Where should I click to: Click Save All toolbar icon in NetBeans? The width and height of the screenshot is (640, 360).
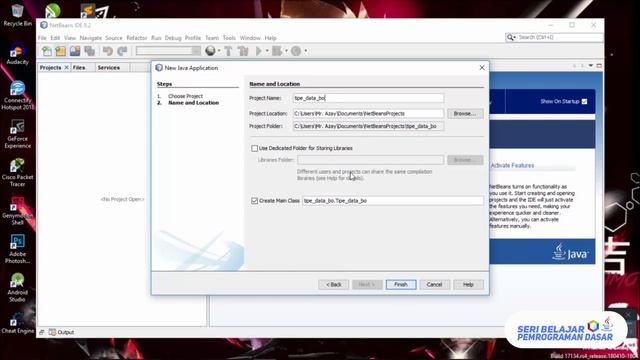pyautogui.click(x=89, y=51)
